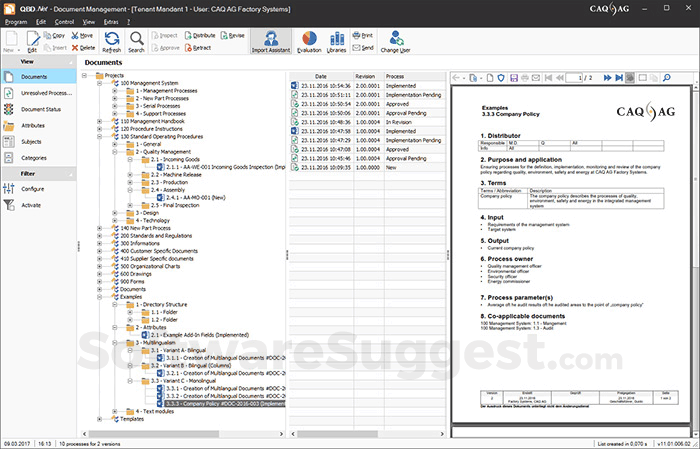Expand the Templates node
The width and height of the screenshot is (700, 449).
100,419
